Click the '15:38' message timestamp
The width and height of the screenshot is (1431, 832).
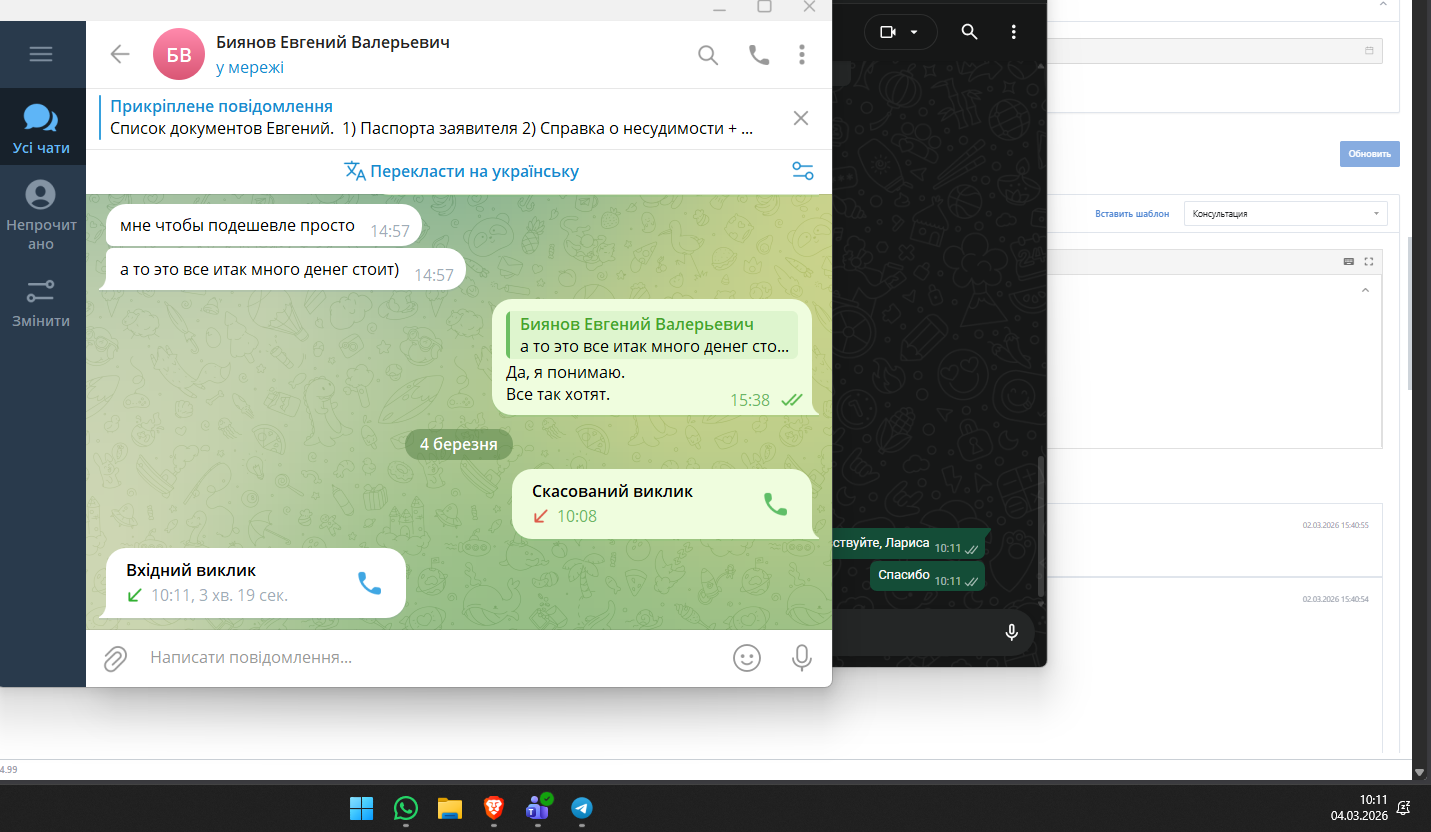point(750,400)
